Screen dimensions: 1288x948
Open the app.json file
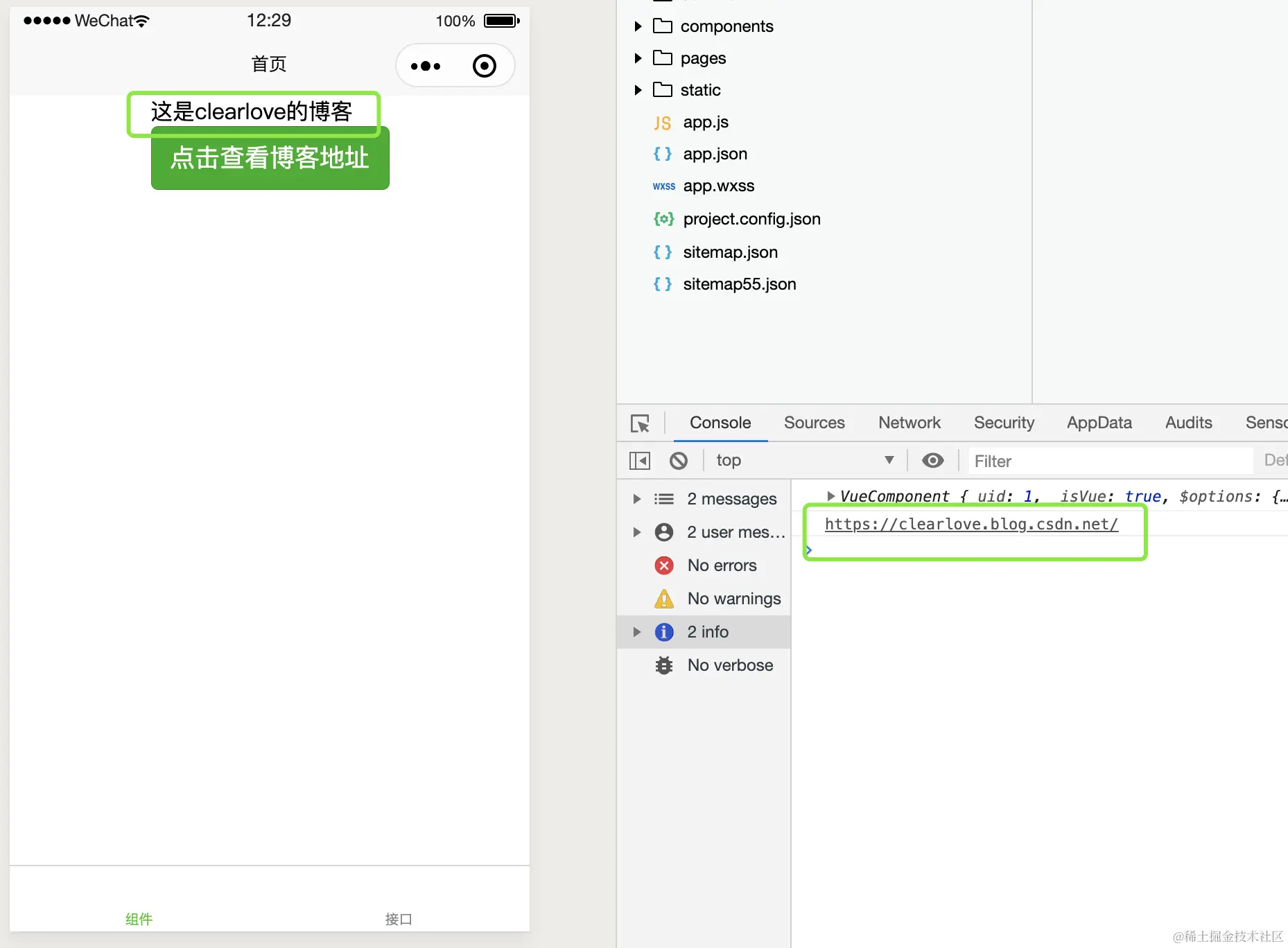click(x=715, y=154)
